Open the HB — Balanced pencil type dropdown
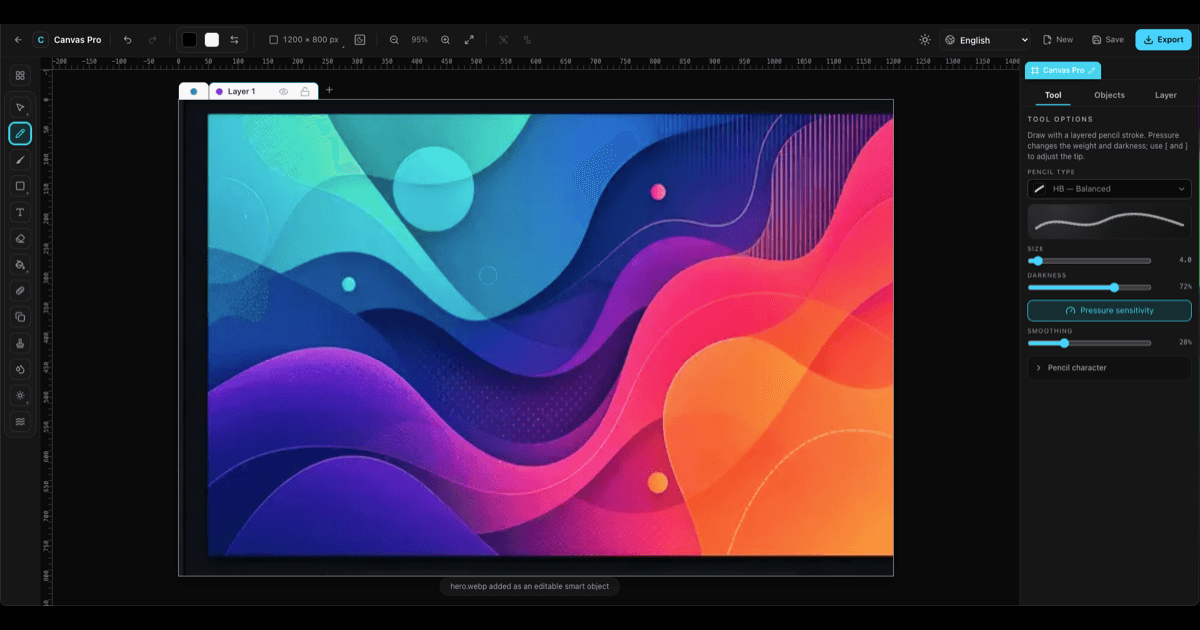This screenshot has height=630, width=1200. click(x=1109, y=188)
